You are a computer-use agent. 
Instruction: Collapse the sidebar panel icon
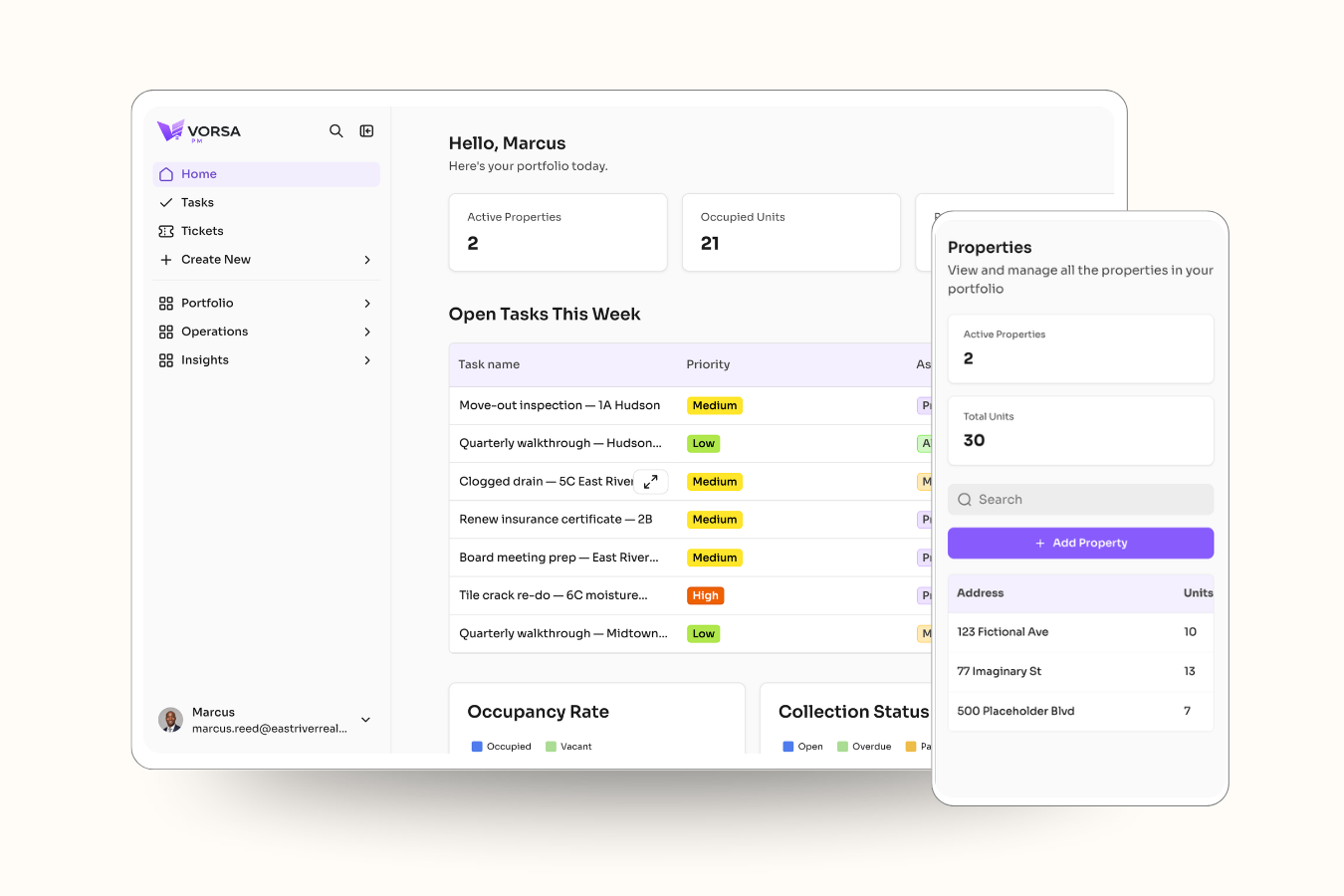coord(366,131)
